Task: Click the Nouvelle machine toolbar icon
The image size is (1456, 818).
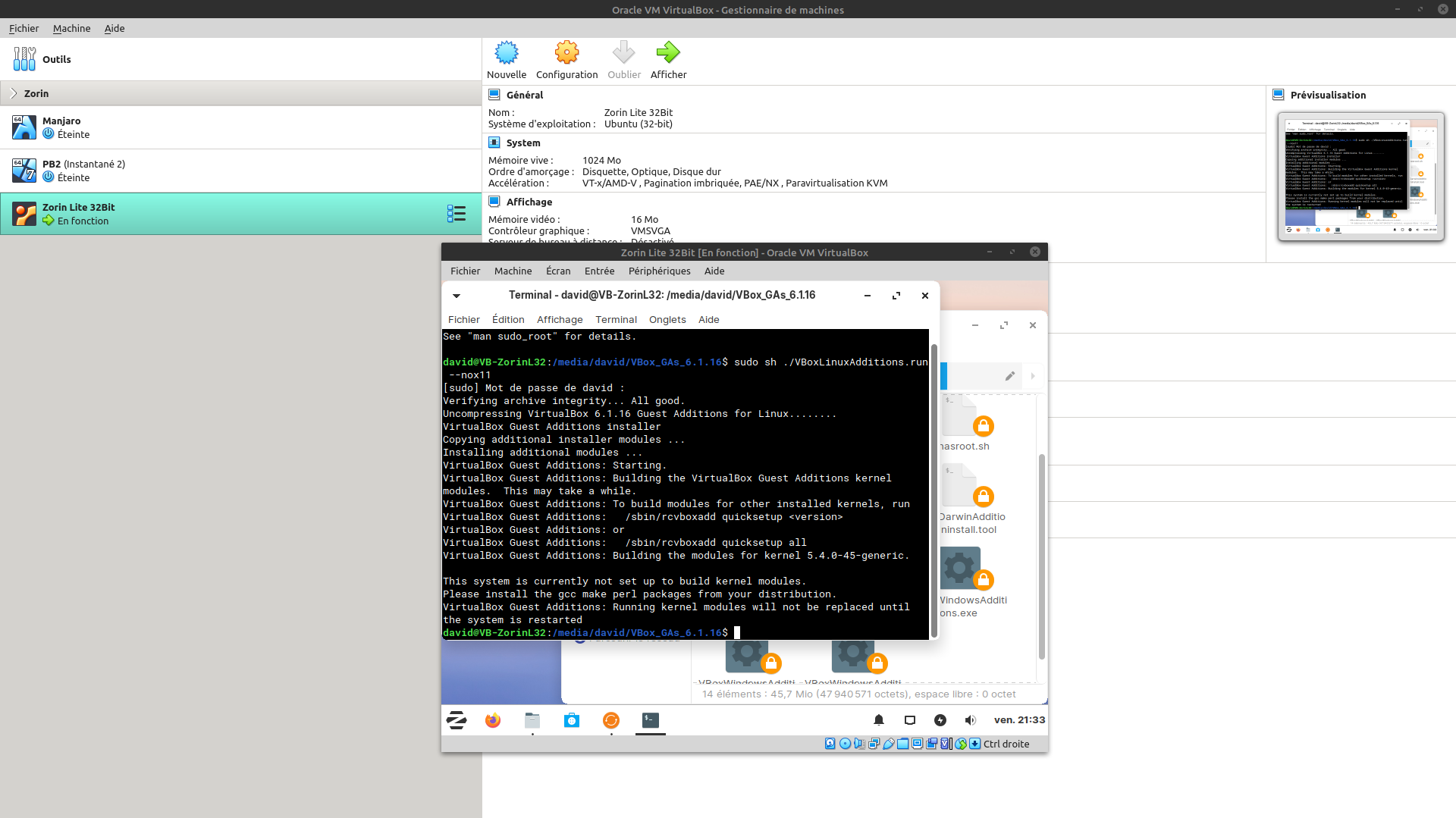Action: click(x=507, y=53)
